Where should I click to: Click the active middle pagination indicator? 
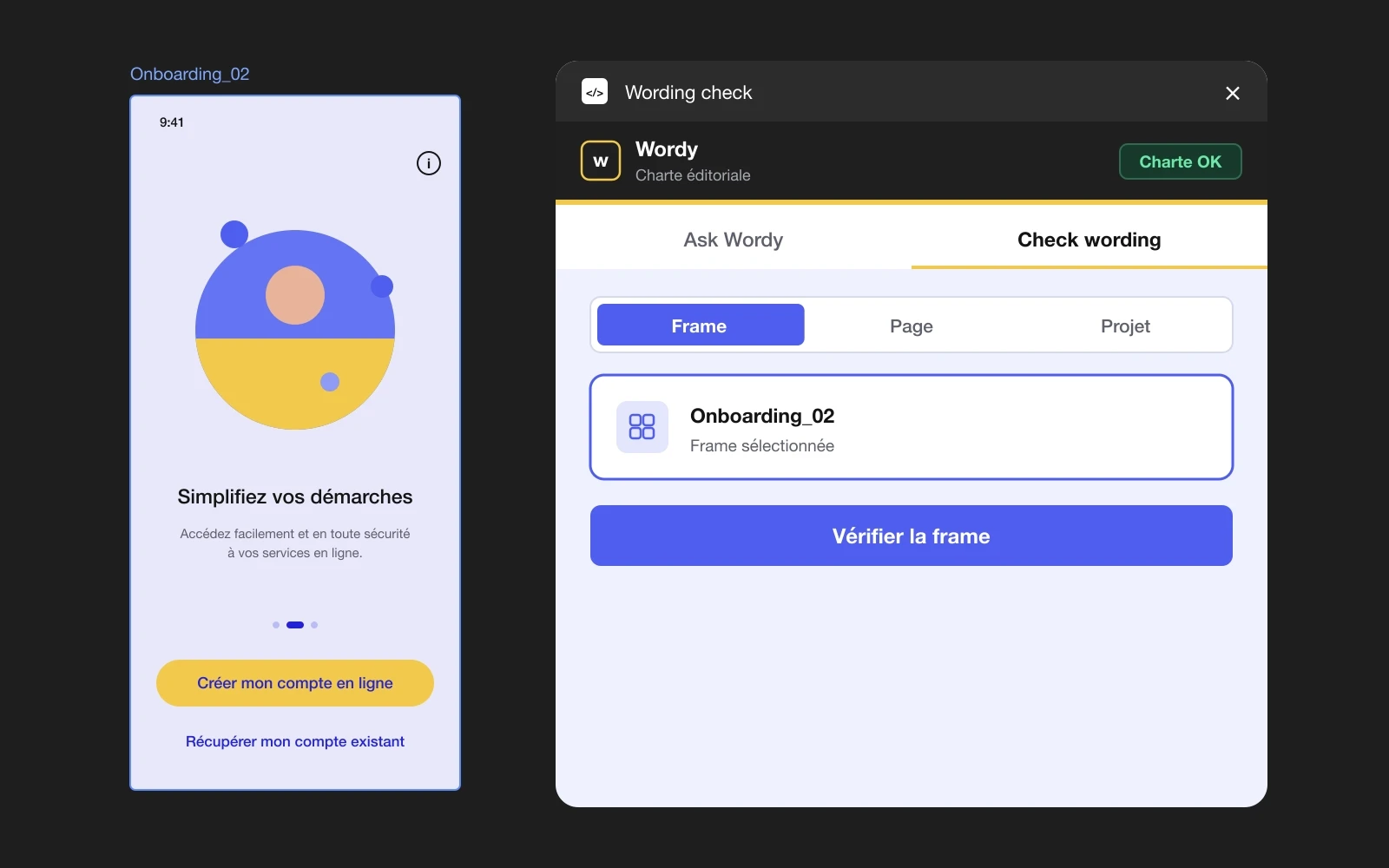(x=295, y=625)
